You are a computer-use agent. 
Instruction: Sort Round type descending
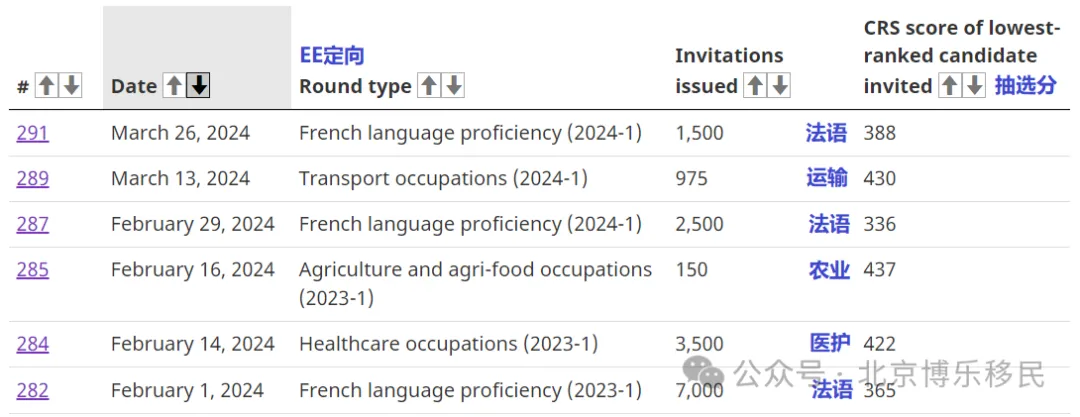pyautogui.click(x=453, y=86)
